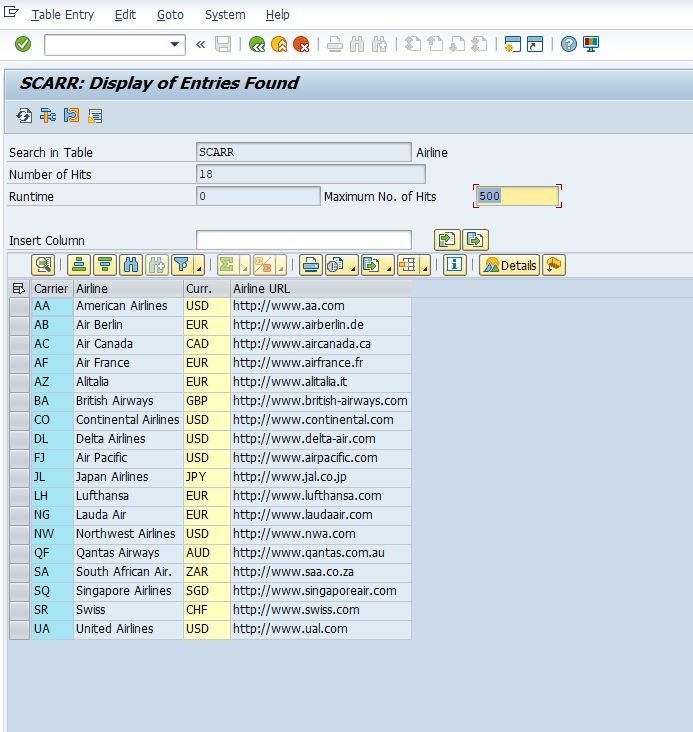
Task: Expand the filter options dropdown arrow
Action: click(199, 266)
